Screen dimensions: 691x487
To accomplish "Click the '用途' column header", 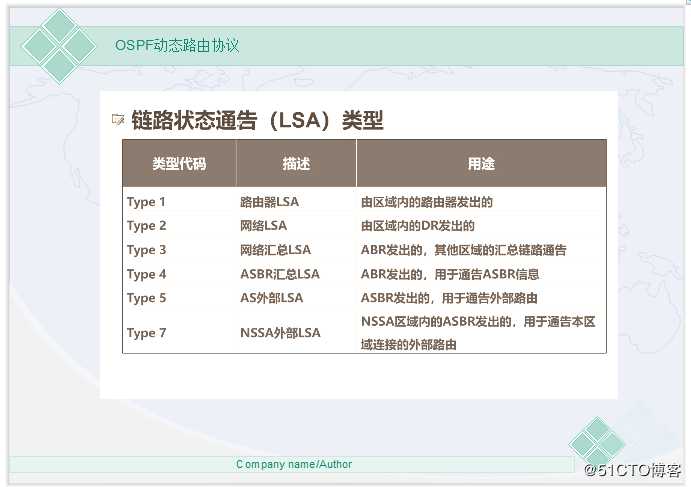I will pos(481,164).
